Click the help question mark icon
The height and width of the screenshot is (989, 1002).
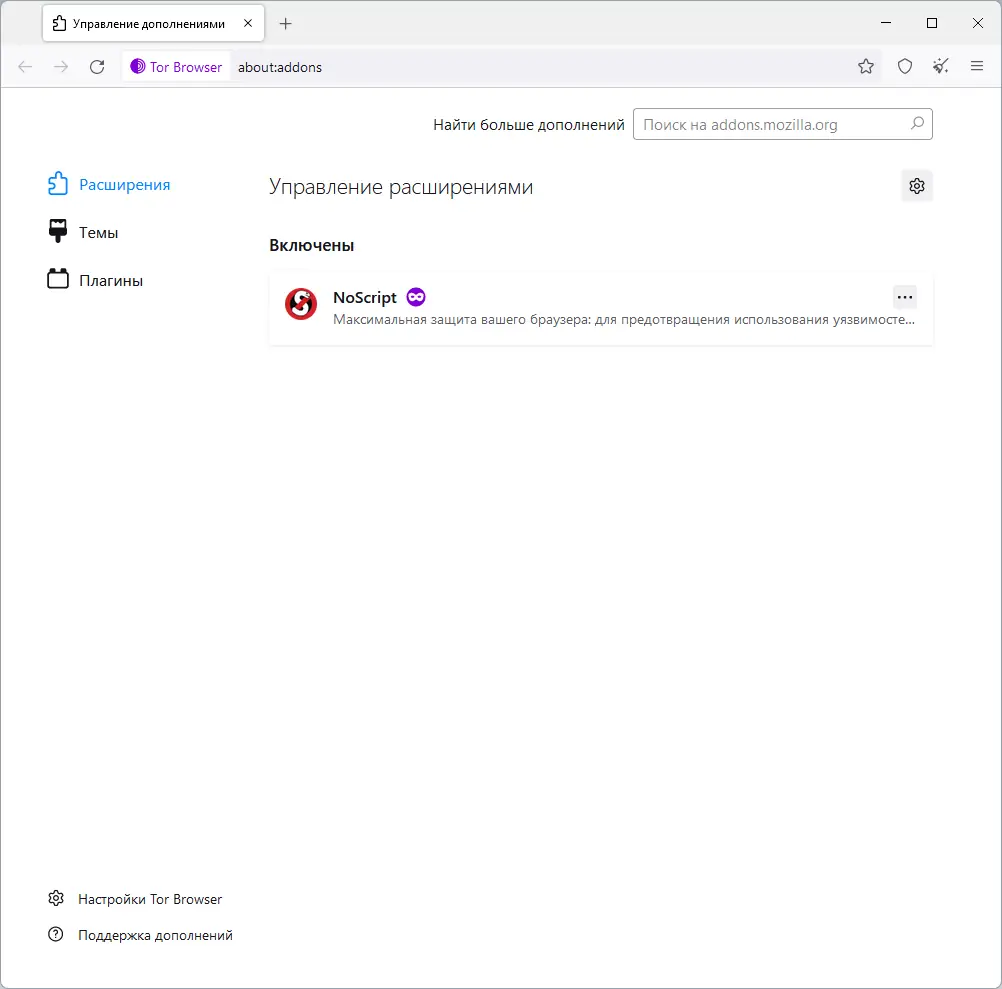[x=56, y=934]
